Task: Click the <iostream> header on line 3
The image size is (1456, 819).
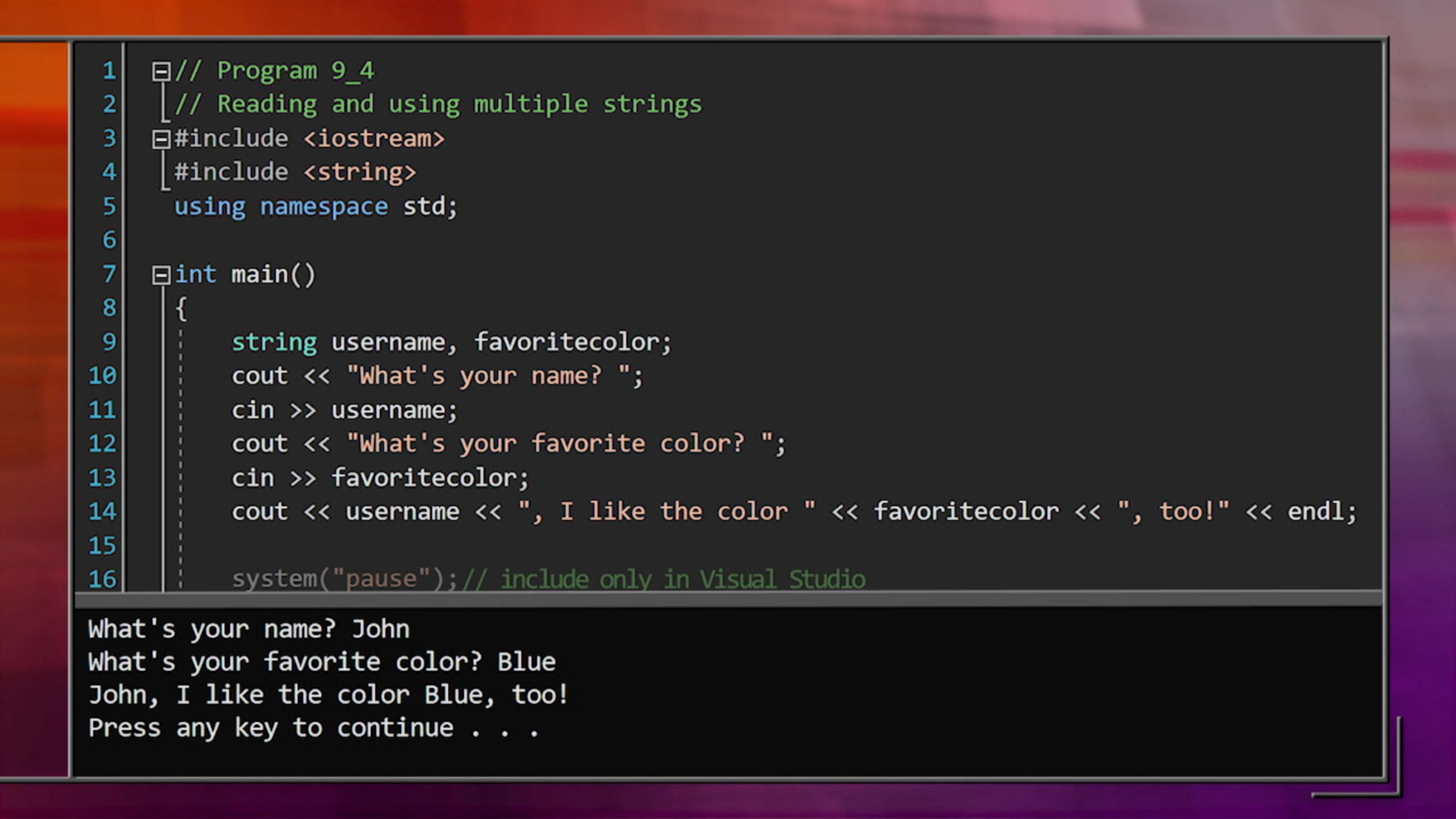Action: pyautogui.click(x=374, y=139)
